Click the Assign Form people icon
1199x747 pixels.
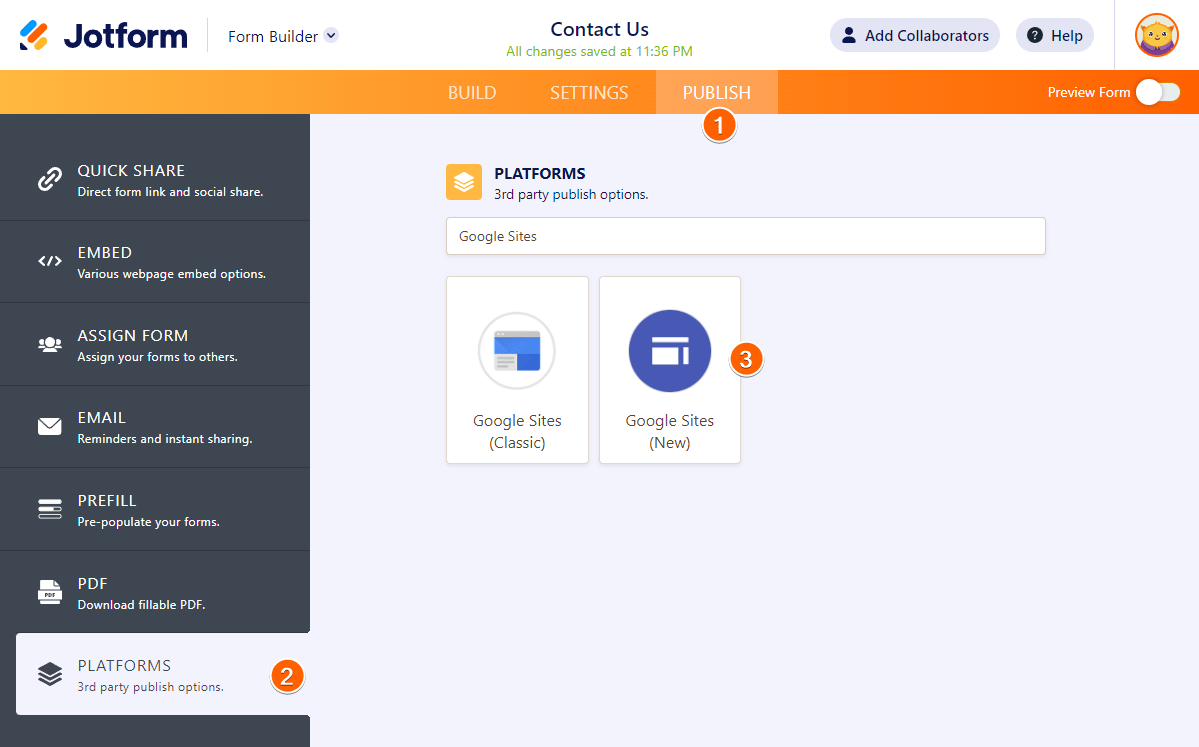50,344
